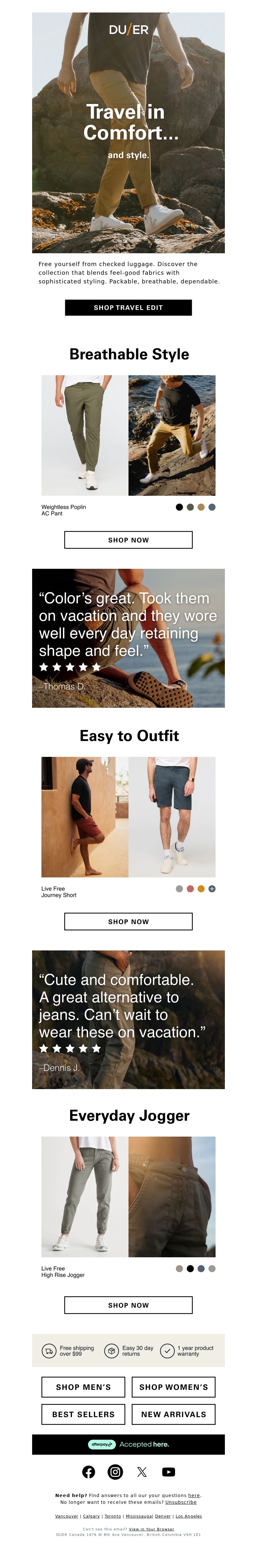Screen dimensions: 257x1568
Task: Click the warranty checkmark icon
Action: click(x=167, y=1351)
